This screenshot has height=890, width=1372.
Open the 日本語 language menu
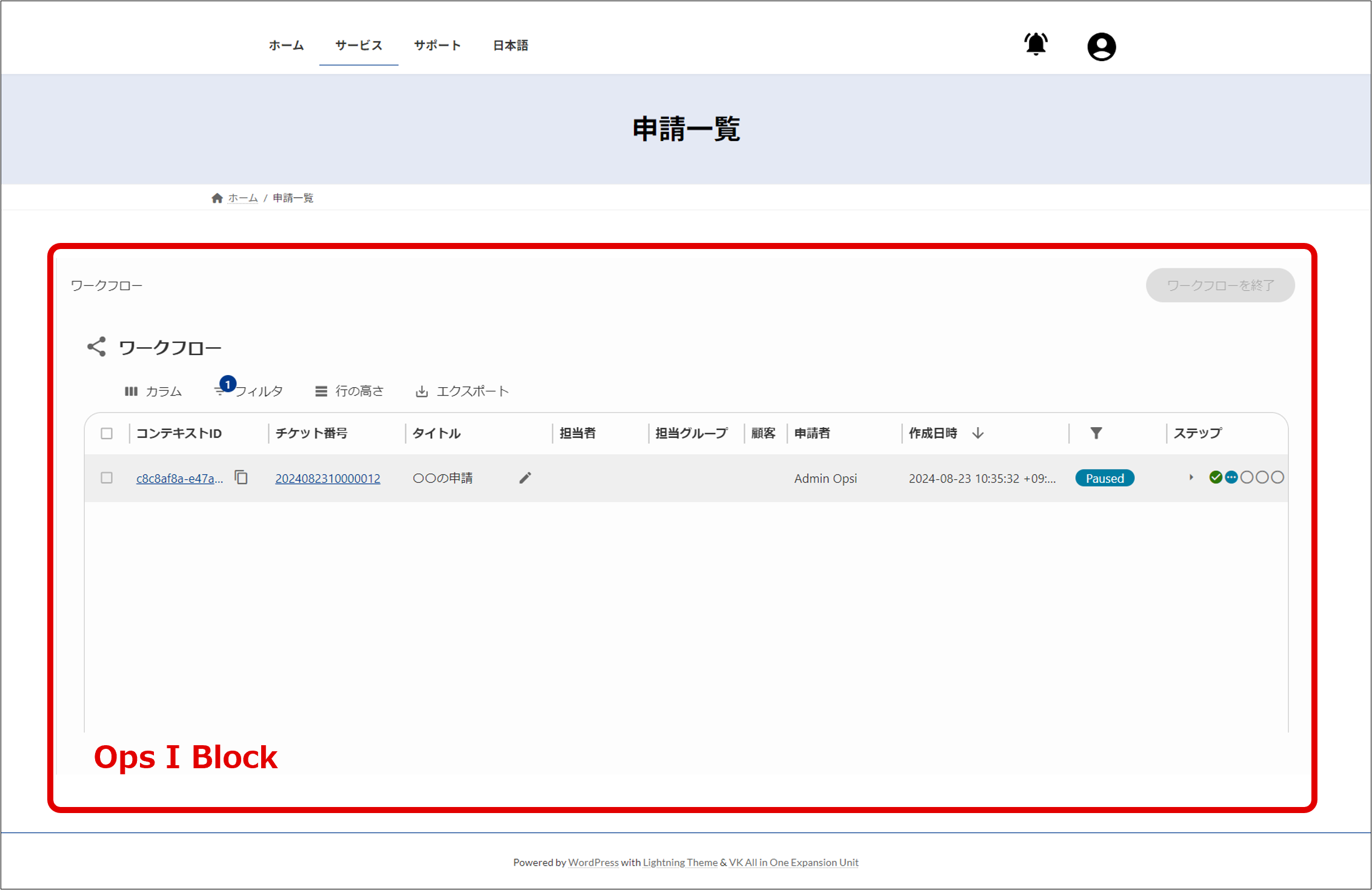pos(510,45)
